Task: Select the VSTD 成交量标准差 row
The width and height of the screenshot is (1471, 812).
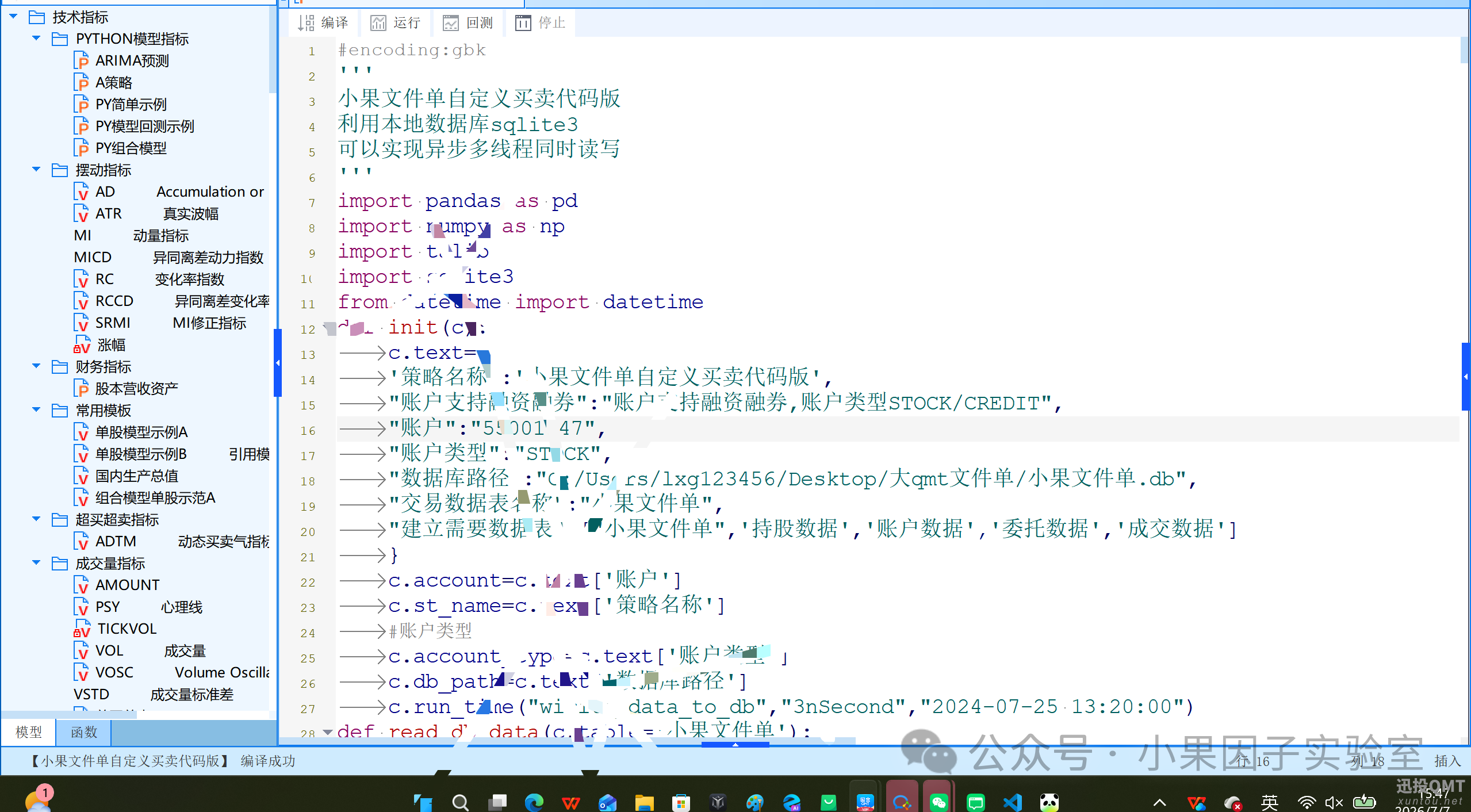Action: [x=153, y=694]
